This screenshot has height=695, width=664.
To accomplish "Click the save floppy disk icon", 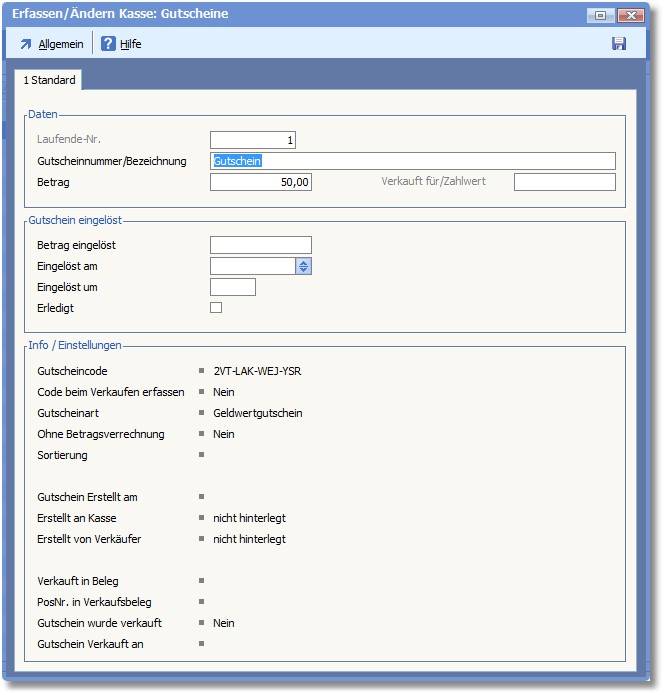I will point(619,44).
